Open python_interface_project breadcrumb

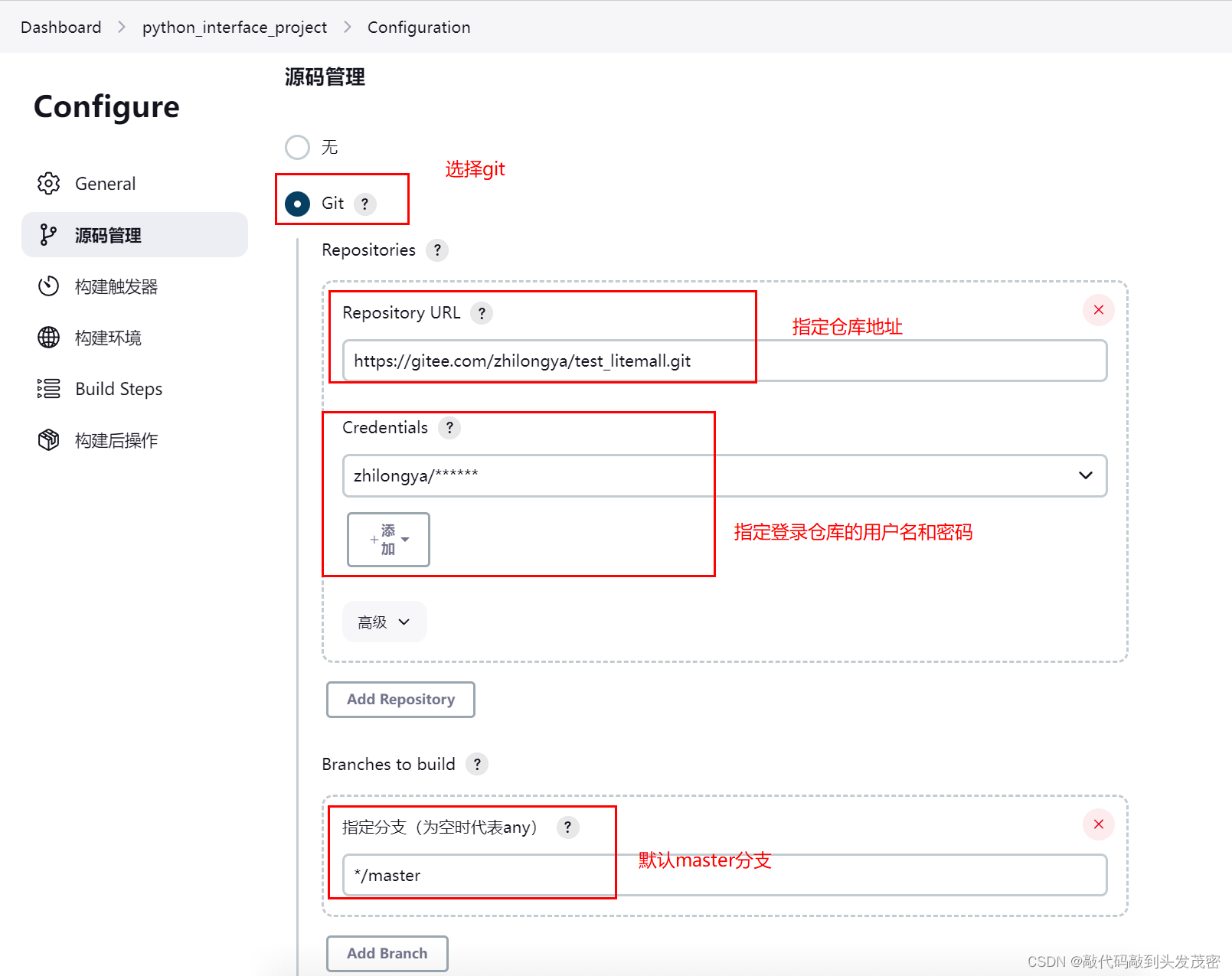point(234,28)
